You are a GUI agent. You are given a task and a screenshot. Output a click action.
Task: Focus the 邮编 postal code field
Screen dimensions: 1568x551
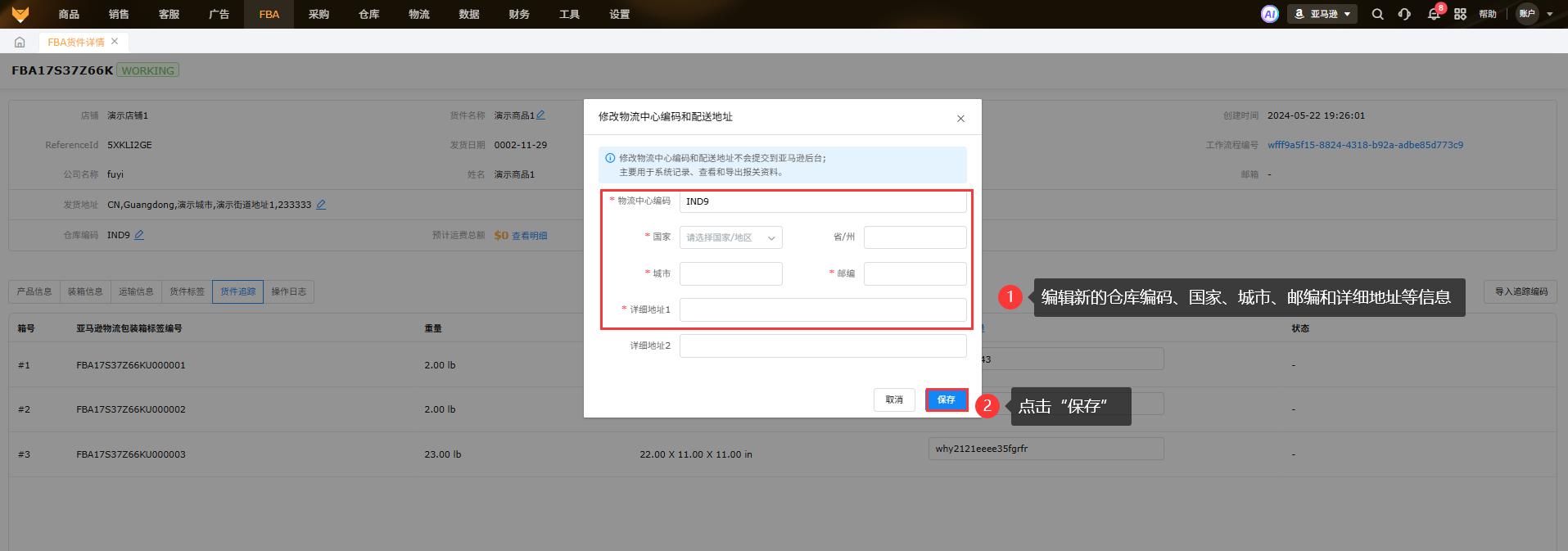click(915, 273)
